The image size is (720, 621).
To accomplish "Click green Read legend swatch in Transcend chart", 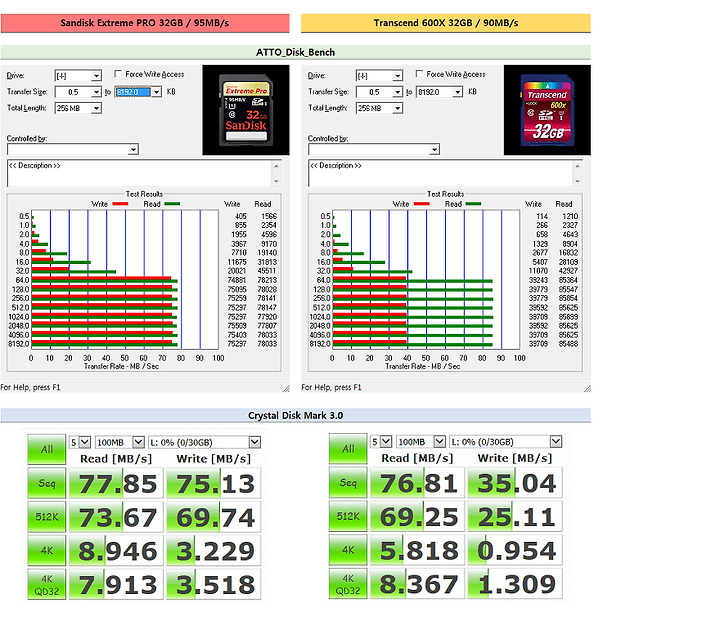I will pyautogui.click(x=473, y=204).
